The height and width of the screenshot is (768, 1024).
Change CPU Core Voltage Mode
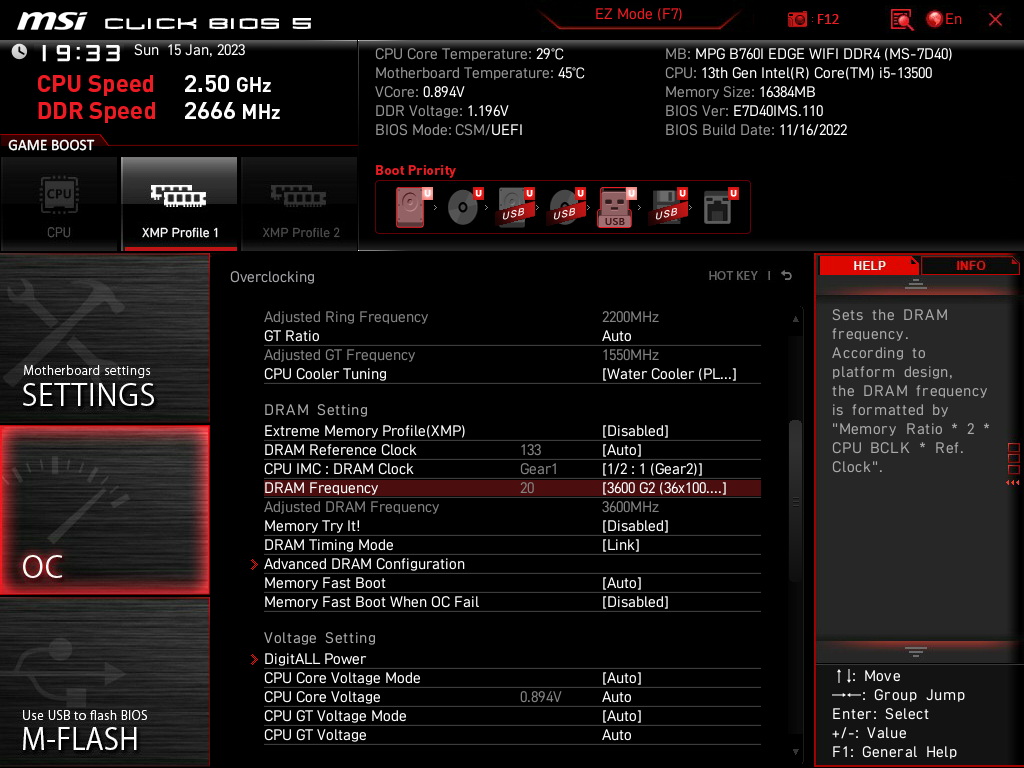point(512,678)
